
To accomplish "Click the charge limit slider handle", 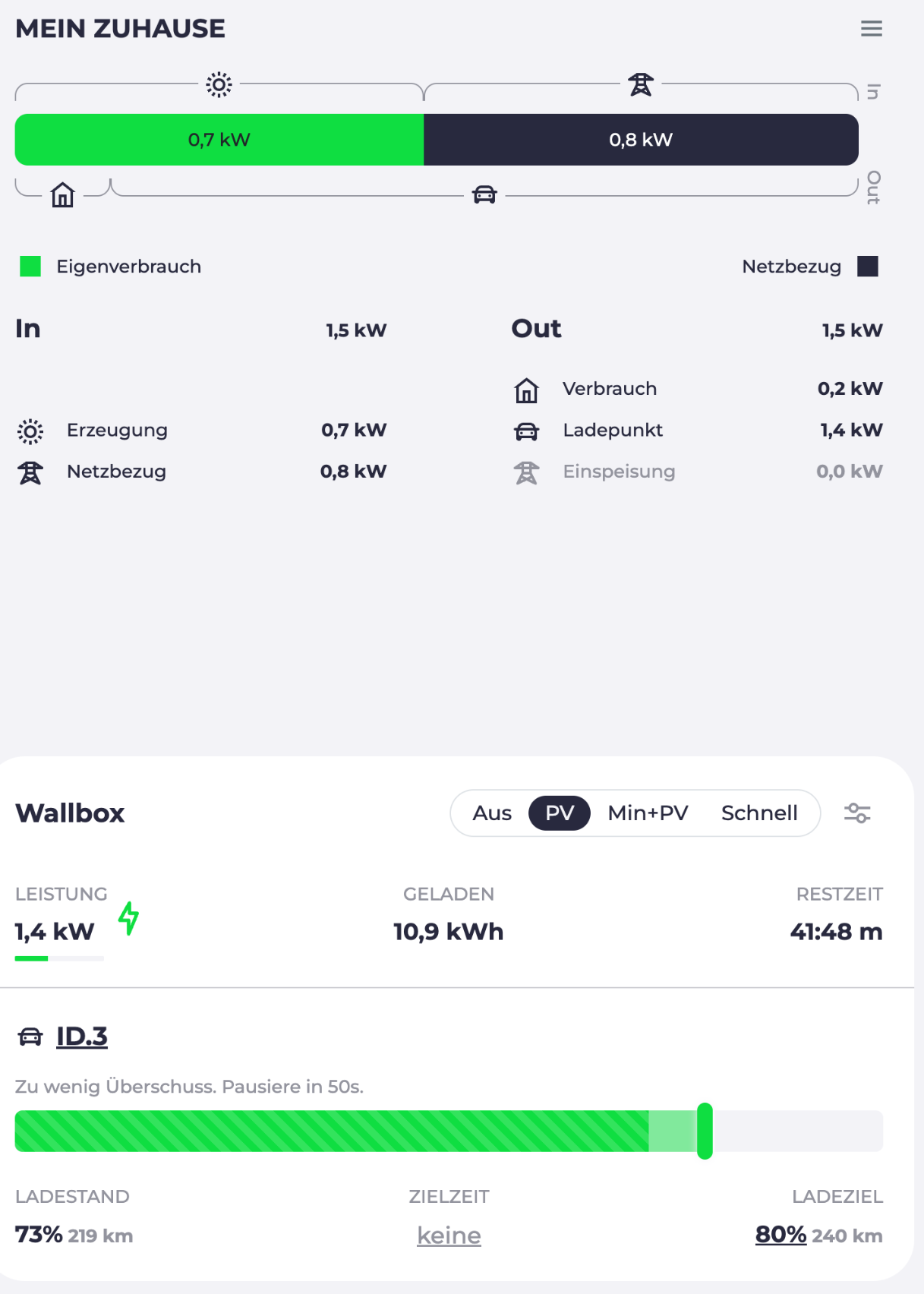I will point(705,1131).
